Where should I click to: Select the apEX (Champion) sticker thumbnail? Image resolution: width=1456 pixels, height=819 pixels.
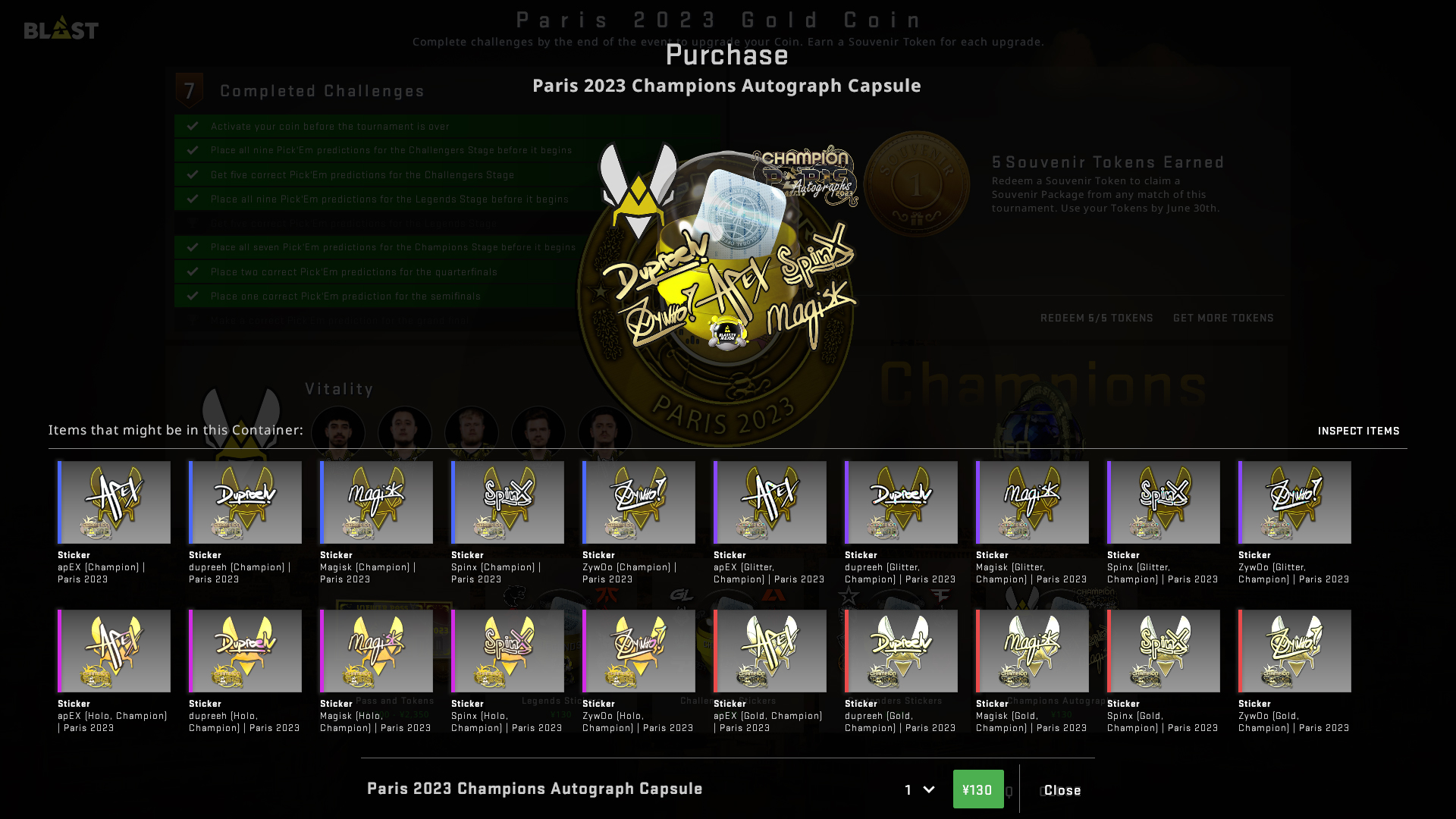pos(115,502)
